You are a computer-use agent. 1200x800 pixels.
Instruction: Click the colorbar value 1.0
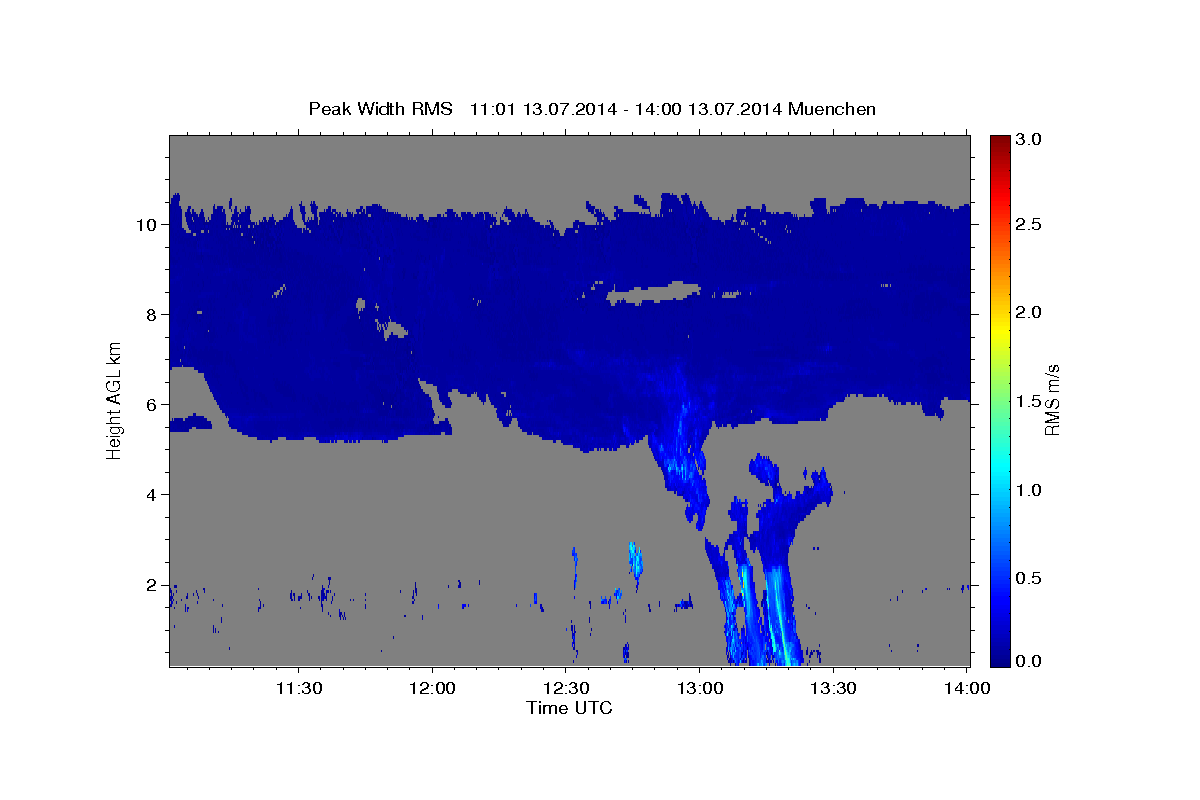tap(1030, 490)
